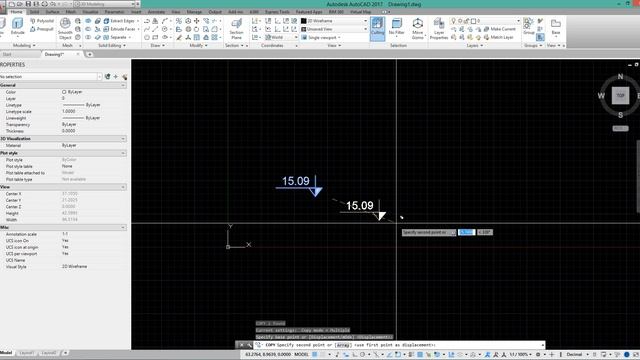This screenshot has height=360, width=640.
Task: Click the Separate solid tool
Action: [x=115, y=37]
